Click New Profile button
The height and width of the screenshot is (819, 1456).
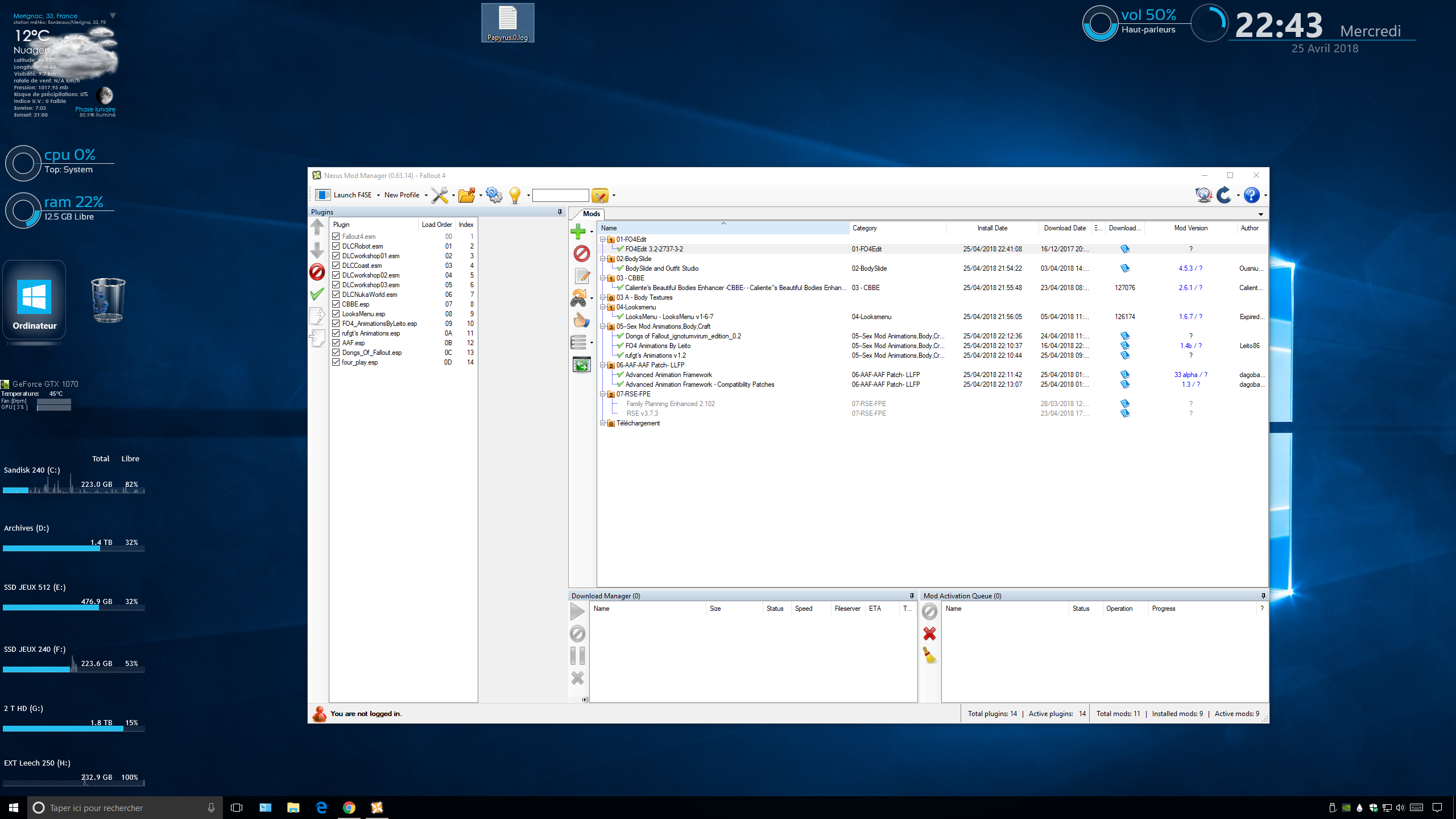(x=402, y=195)
